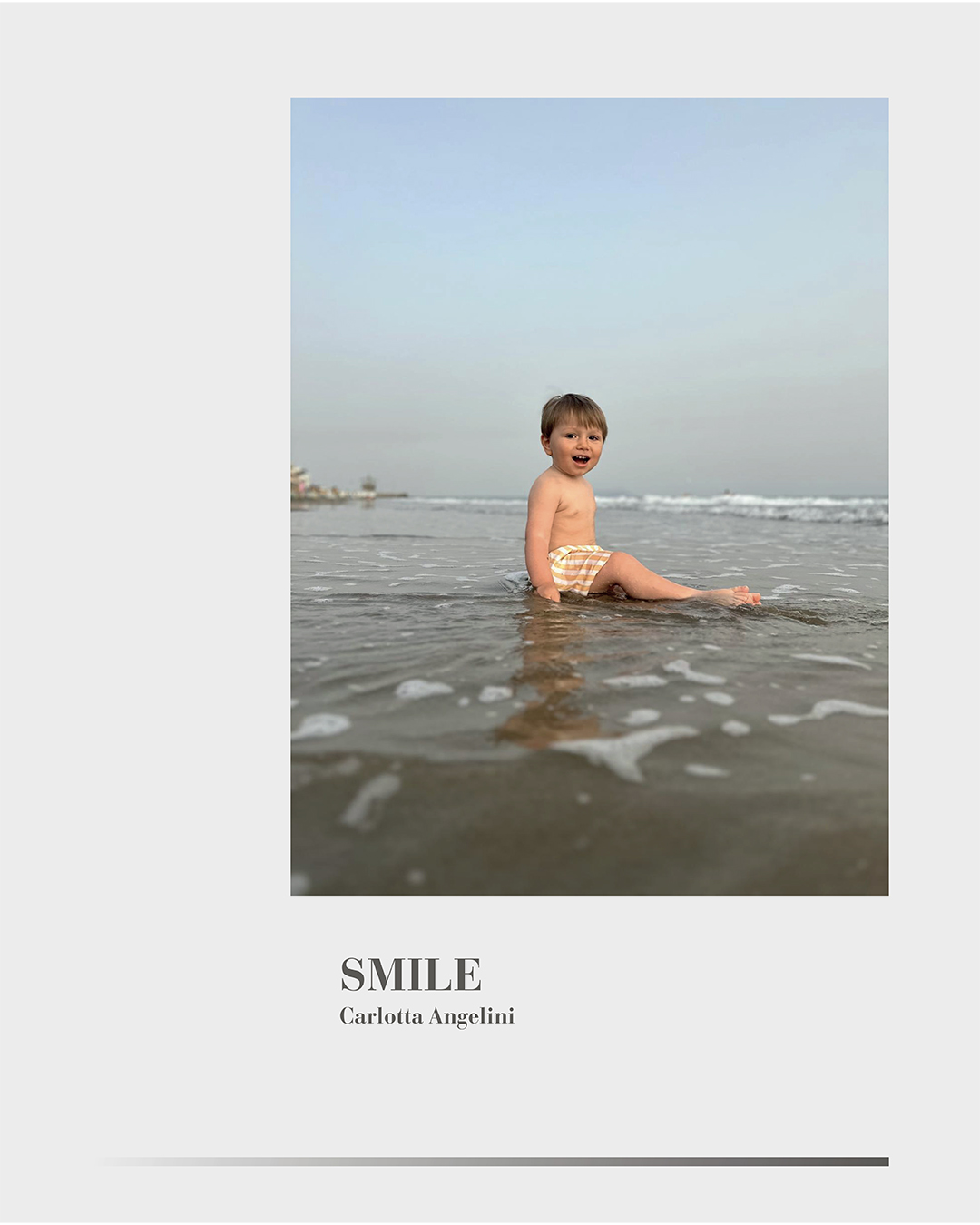Click the SMILE title text
The width and height of the screenshot is (980, 1225).
pyautogui.click(x=410, y=975)
